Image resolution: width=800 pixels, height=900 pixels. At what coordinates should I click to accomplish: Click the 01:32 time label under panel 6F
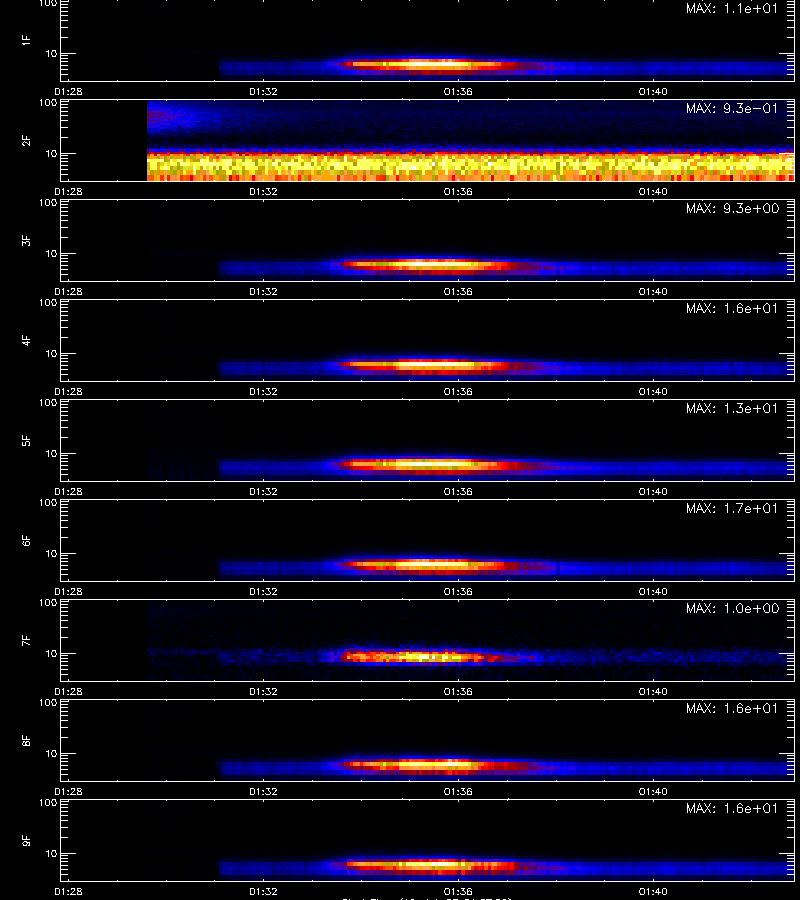click(263, 591)
